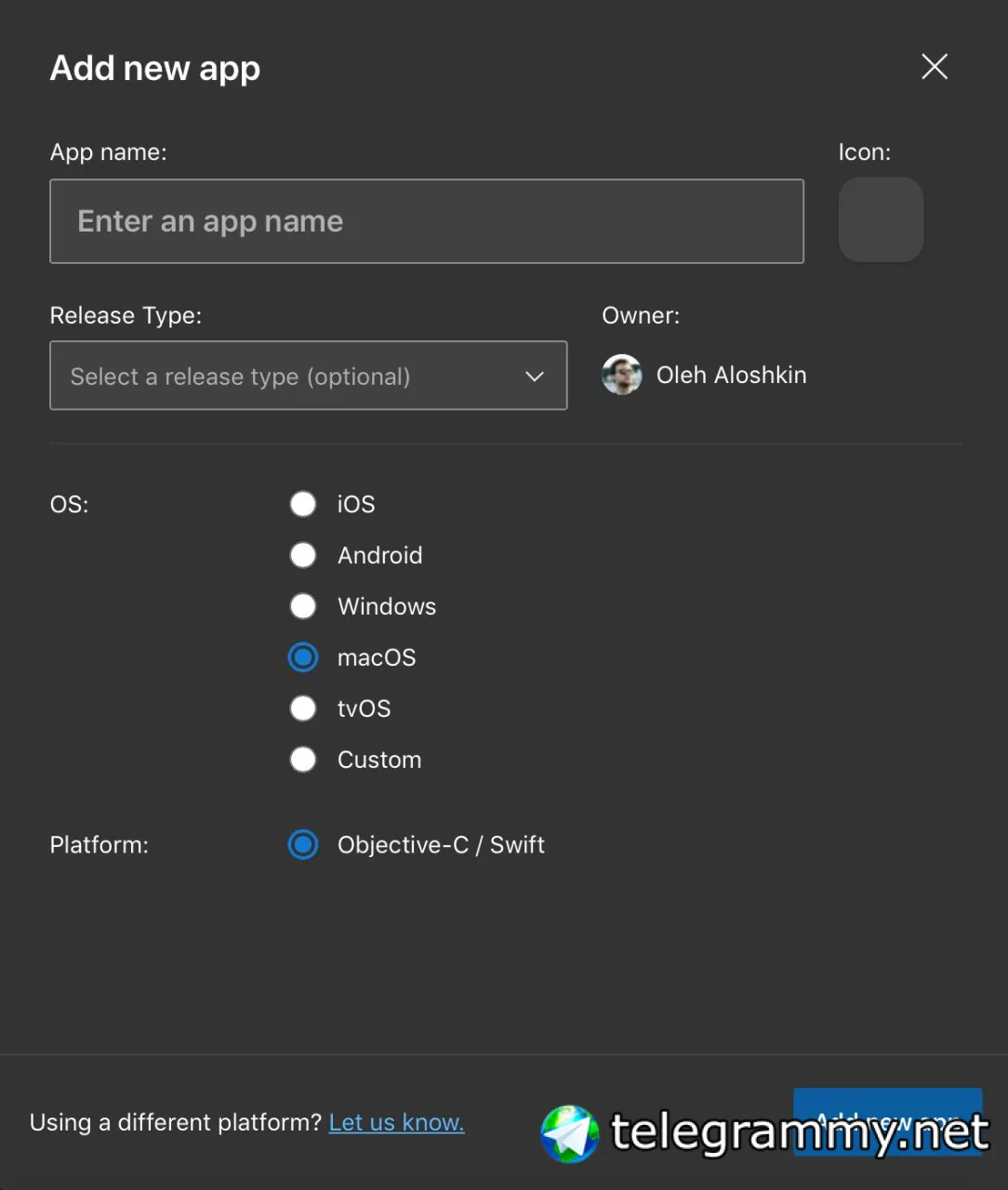
Task: Click the Android option label text
Action: [x=379, y=555]
